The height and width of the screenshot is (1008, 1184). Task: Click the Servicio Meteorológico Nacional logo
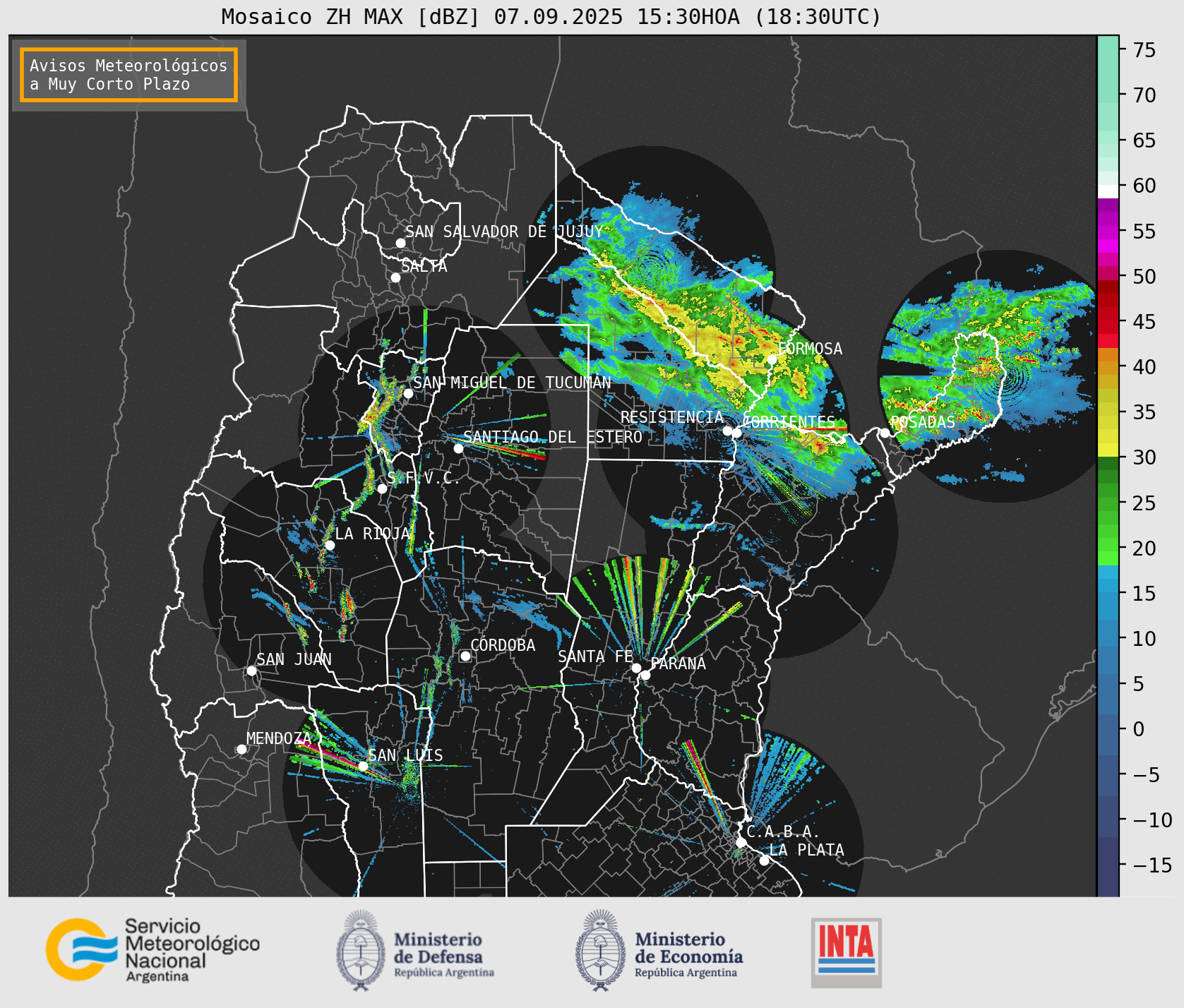153,949
